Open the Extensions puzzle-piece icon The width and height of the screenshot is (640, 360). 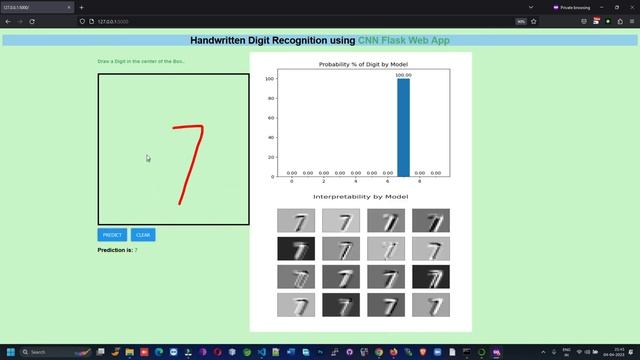tap(620, 21)
